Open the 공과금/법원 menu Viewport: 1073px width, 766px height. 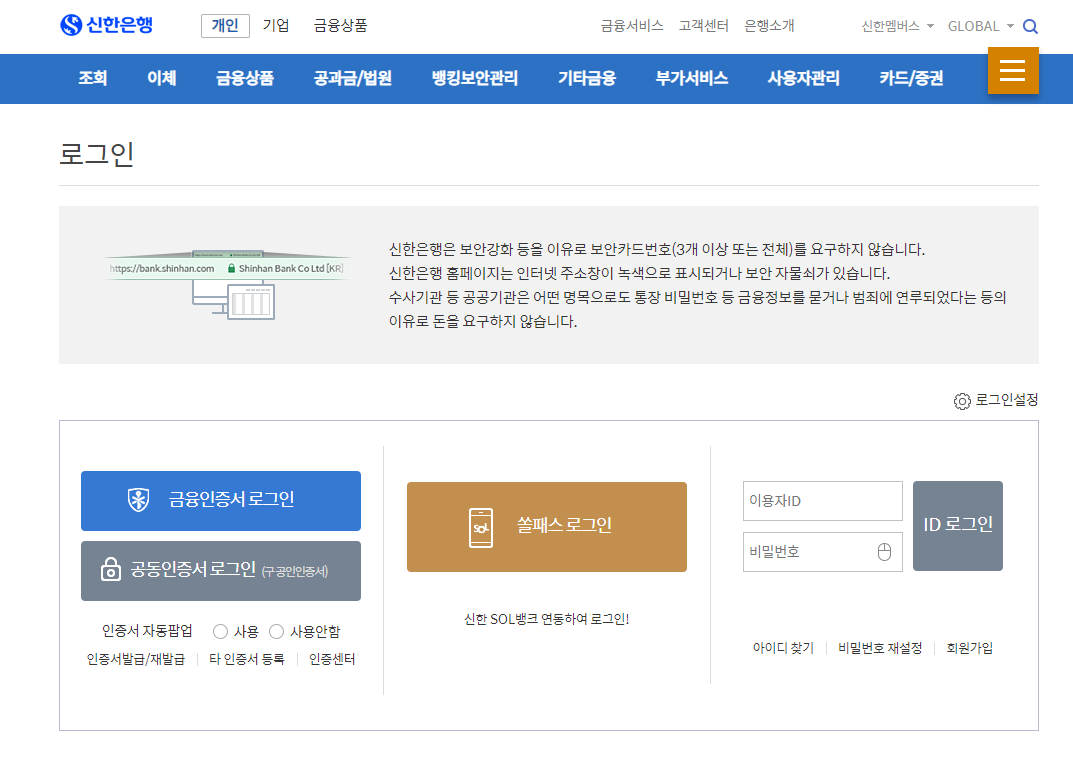tap(352, 78)
